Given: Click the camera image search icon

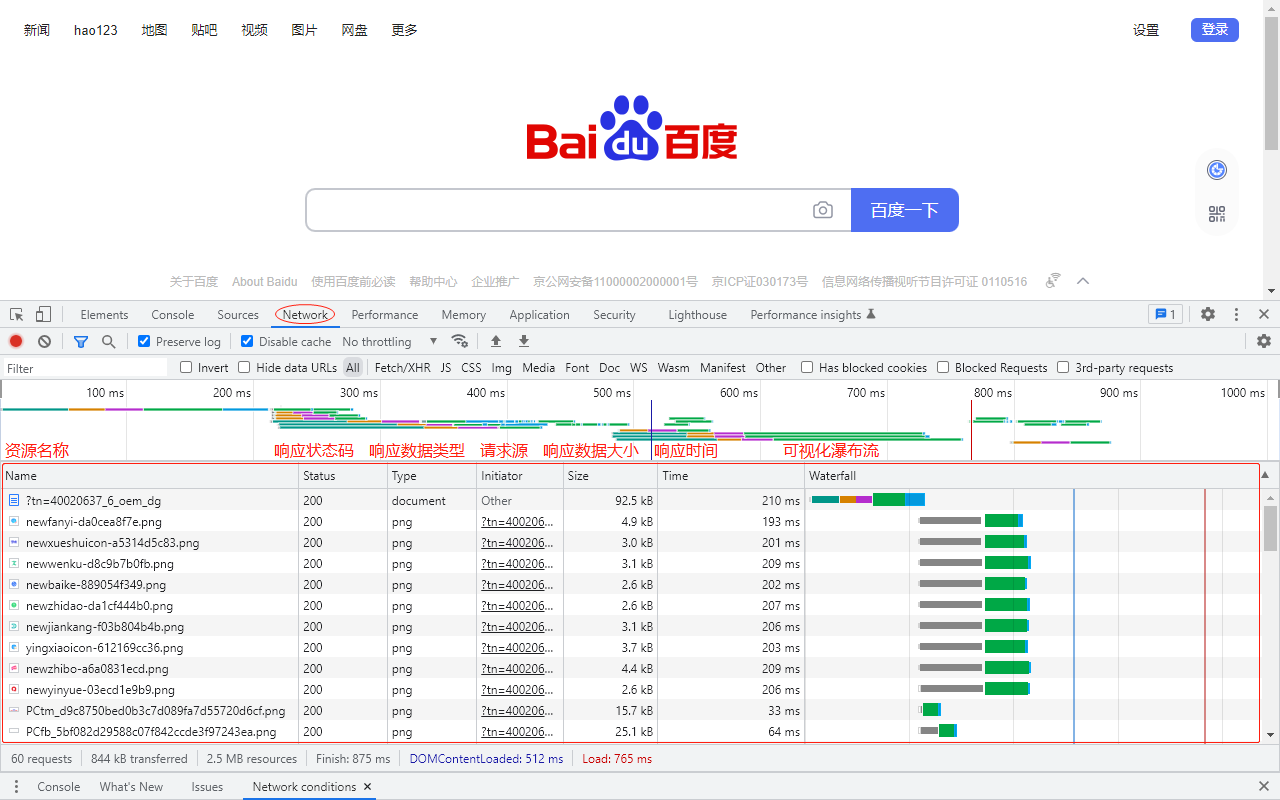Looking at the screenshot, I should (x=823, y=210).
